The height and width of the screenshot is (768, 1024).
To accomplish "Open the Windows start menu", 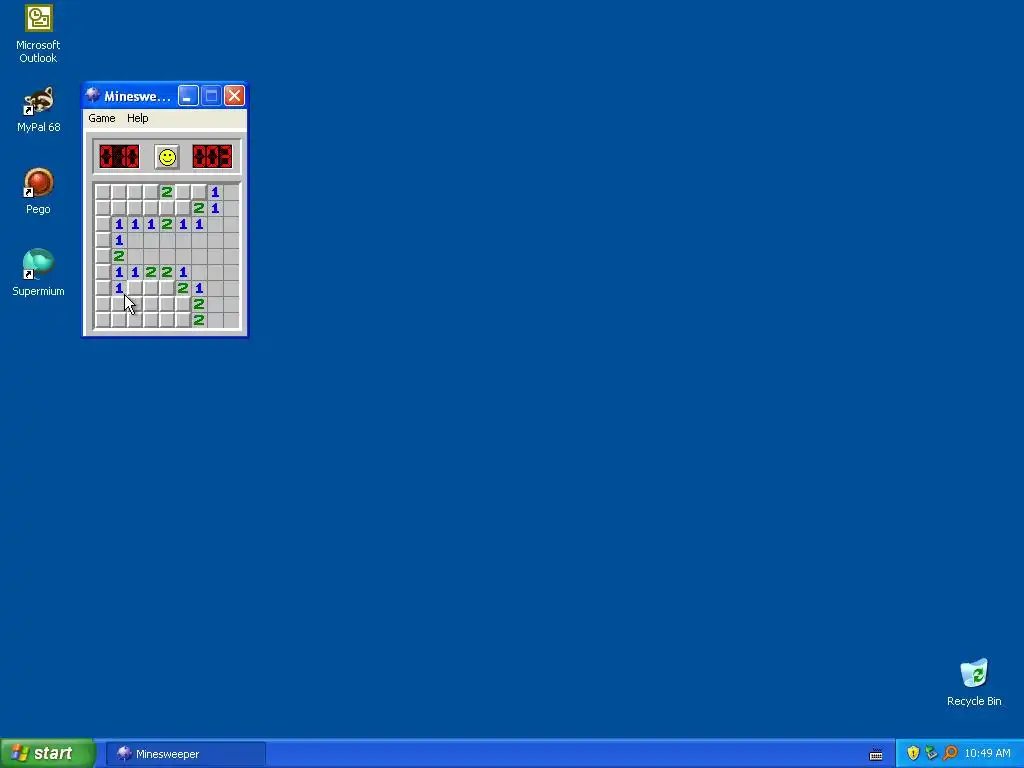I will coord(47,754).
